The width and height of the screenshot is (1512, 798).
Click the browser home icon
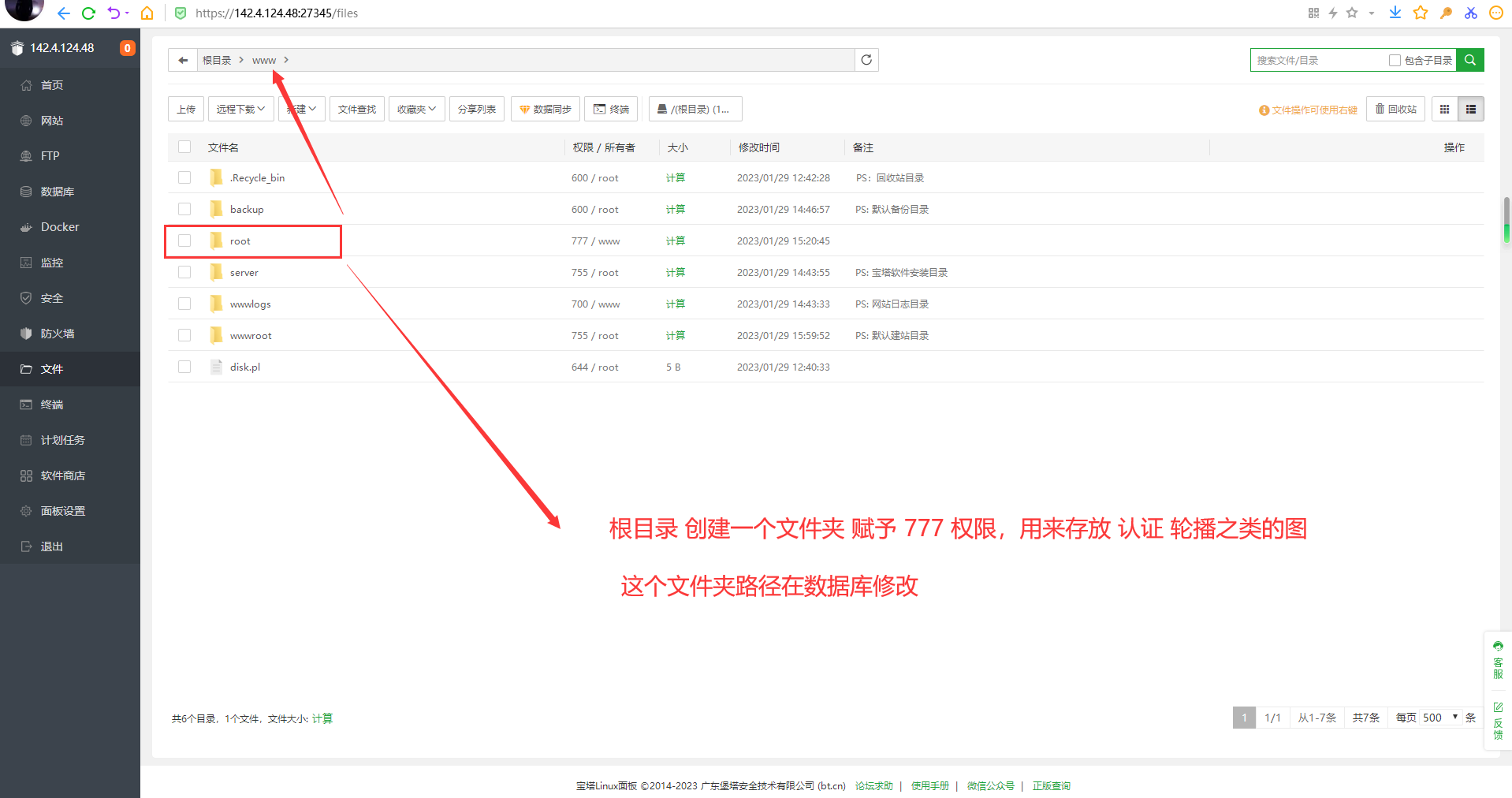click(x=147, y=13)
